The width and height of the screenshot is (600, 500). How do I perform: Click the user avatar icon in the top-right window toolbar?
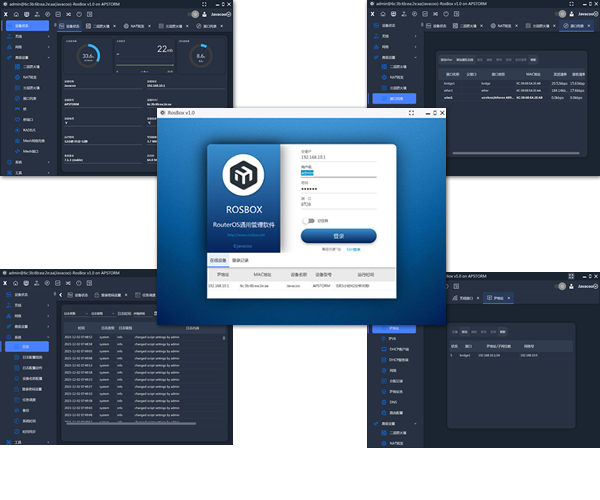571,14
